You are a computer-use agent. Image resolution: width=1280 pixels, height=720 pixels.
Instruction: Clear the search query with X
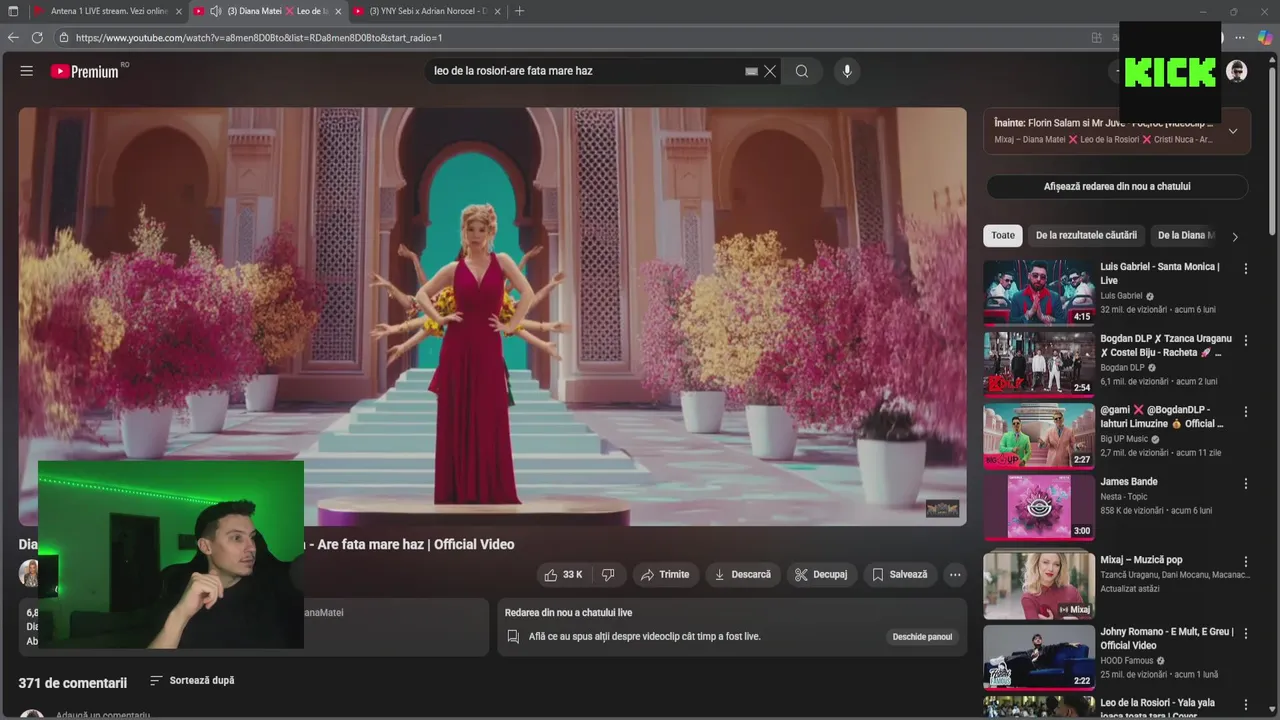click(770, 71)
